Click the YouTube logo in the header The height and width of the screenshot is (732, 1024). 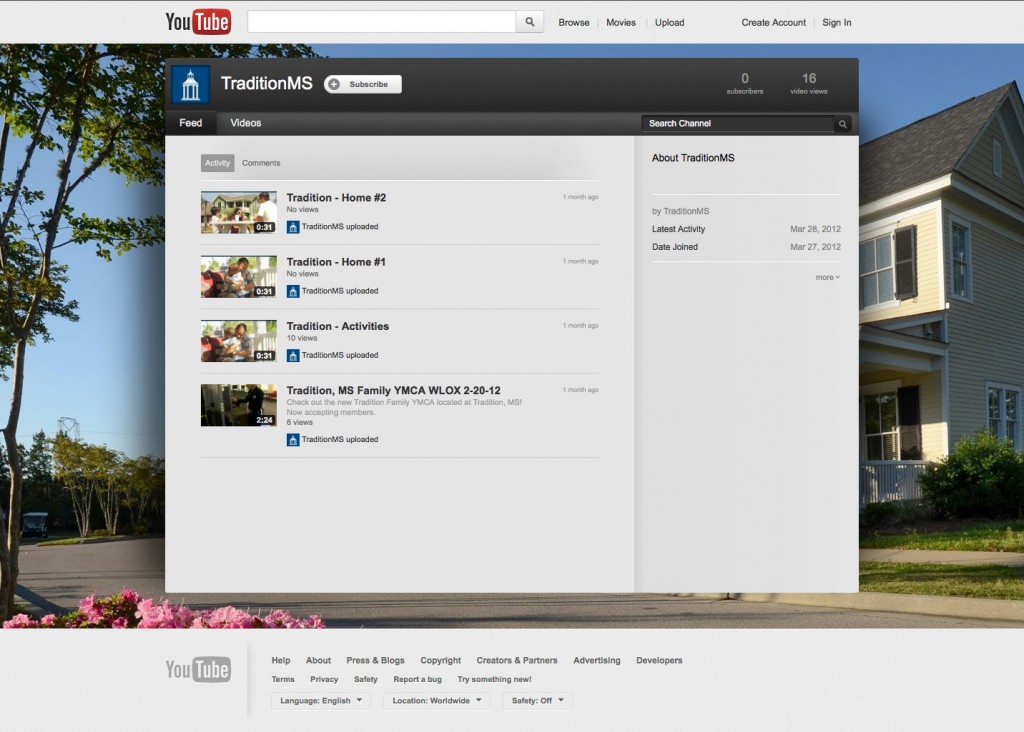(x=198, y=22)
